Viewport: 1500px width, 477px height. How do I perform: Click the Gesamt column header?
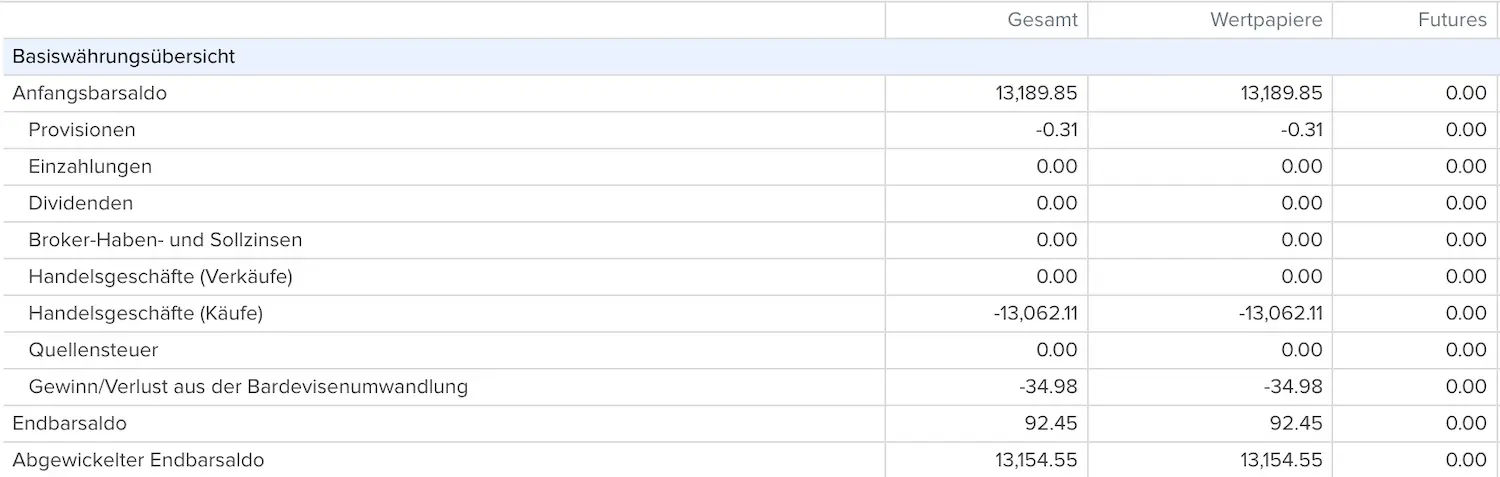point(1042,20)
